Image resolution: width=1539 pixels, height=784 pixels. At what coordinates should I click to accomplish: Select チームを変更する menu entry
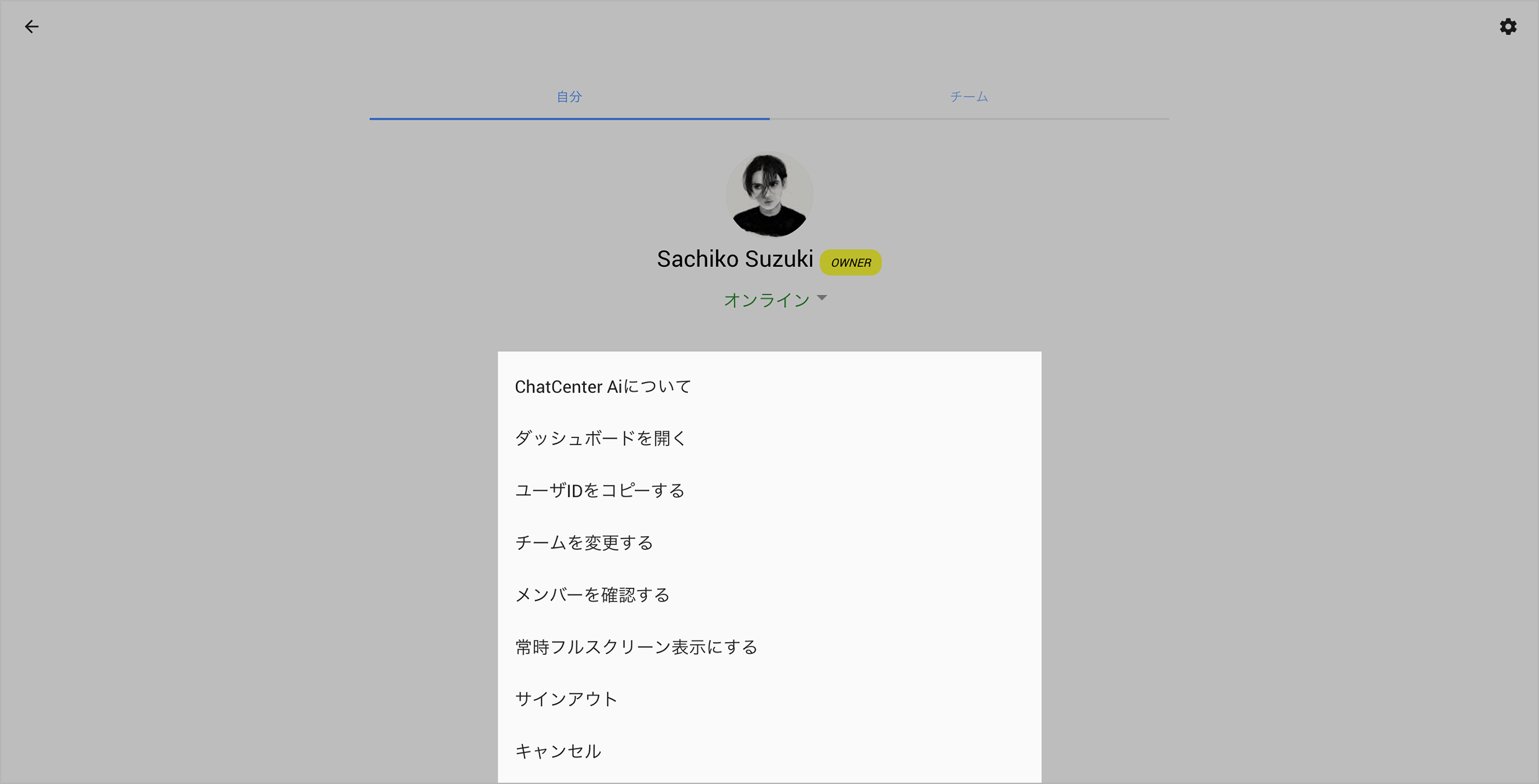tap(584, 543)
